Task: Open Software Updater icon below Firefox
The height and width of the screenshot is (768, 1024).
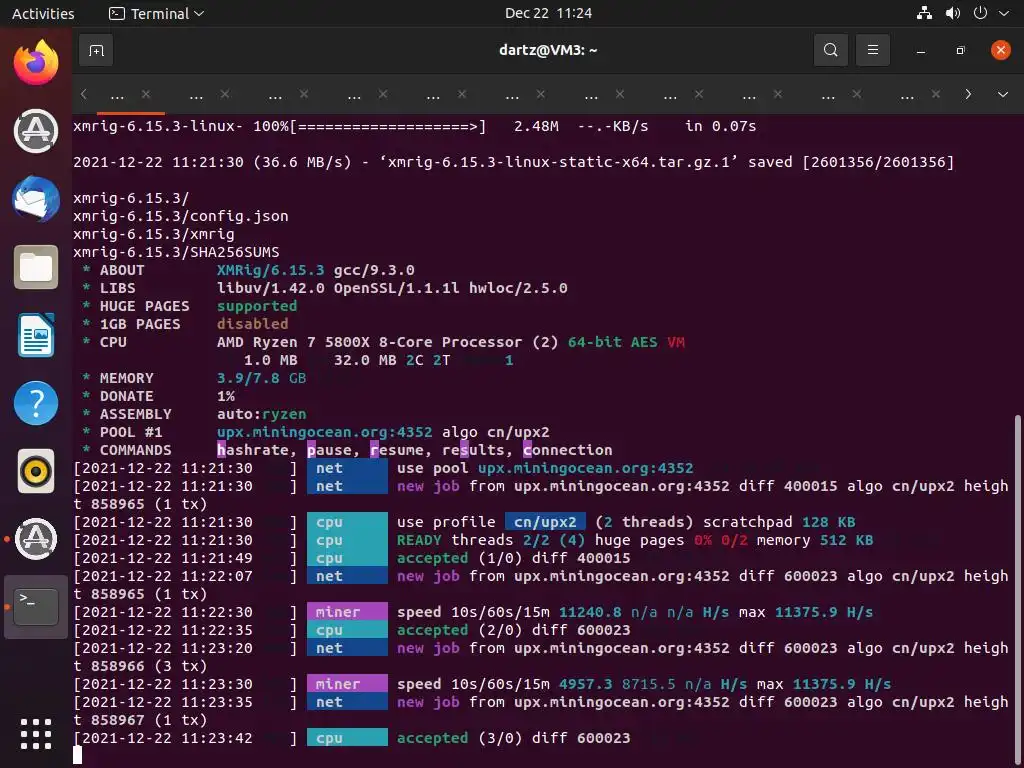Action: coord(36,131)
